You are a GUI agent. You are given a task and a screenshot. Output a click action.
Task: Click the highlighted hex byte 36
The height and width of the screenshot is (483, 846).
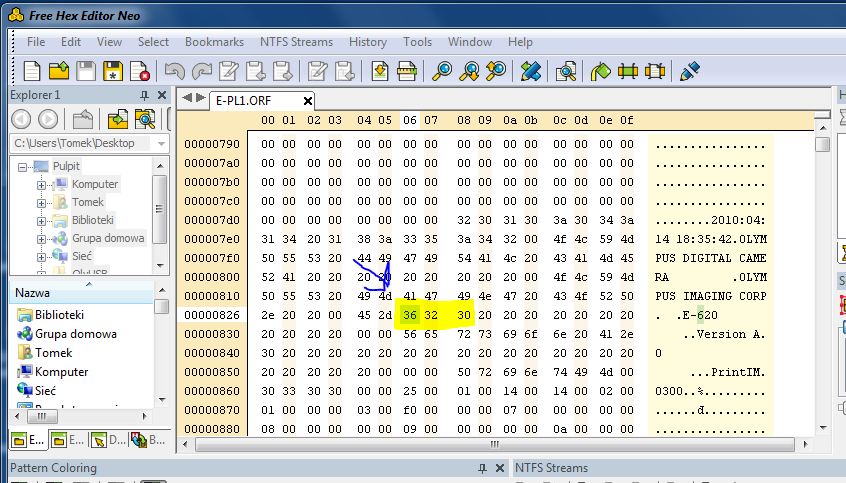[409, 315]
